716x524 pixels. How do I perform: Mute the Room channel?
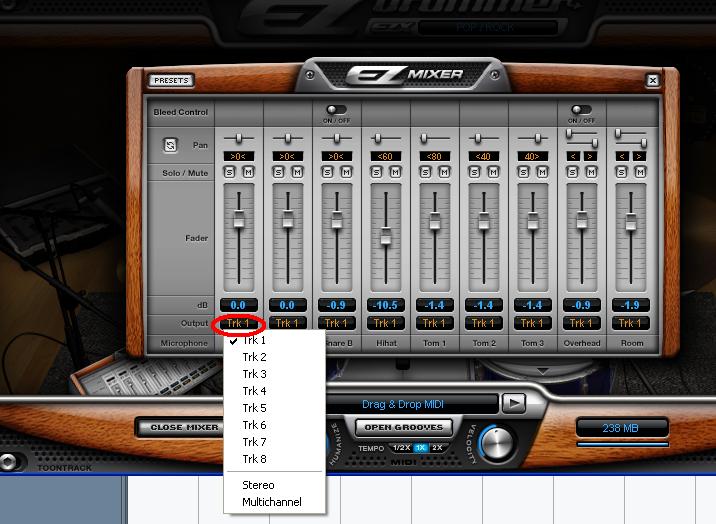point(640,172)
